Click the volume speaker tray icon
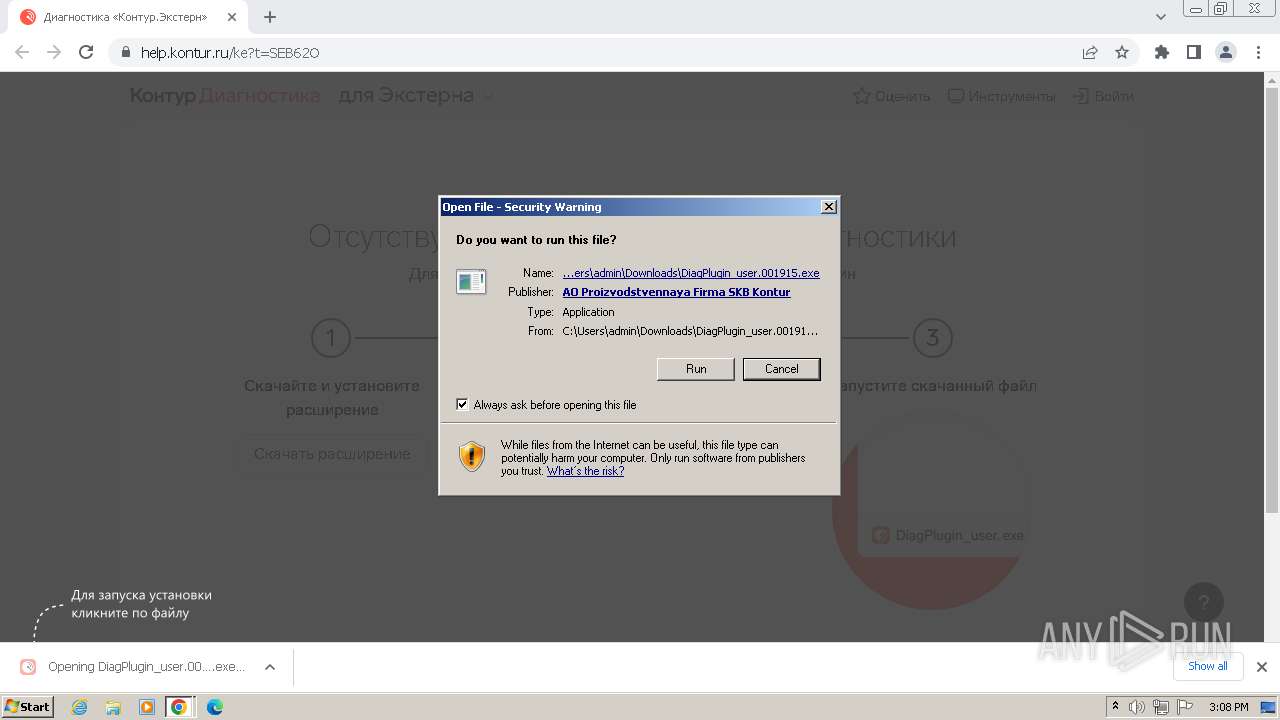 click(x=1137, y=707)
